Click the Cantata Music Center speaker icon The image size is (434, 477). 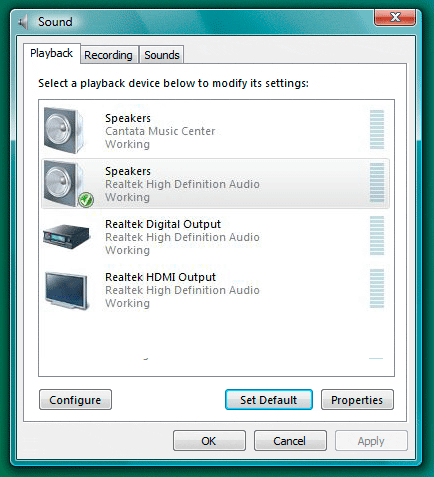[x=64, y=131]
